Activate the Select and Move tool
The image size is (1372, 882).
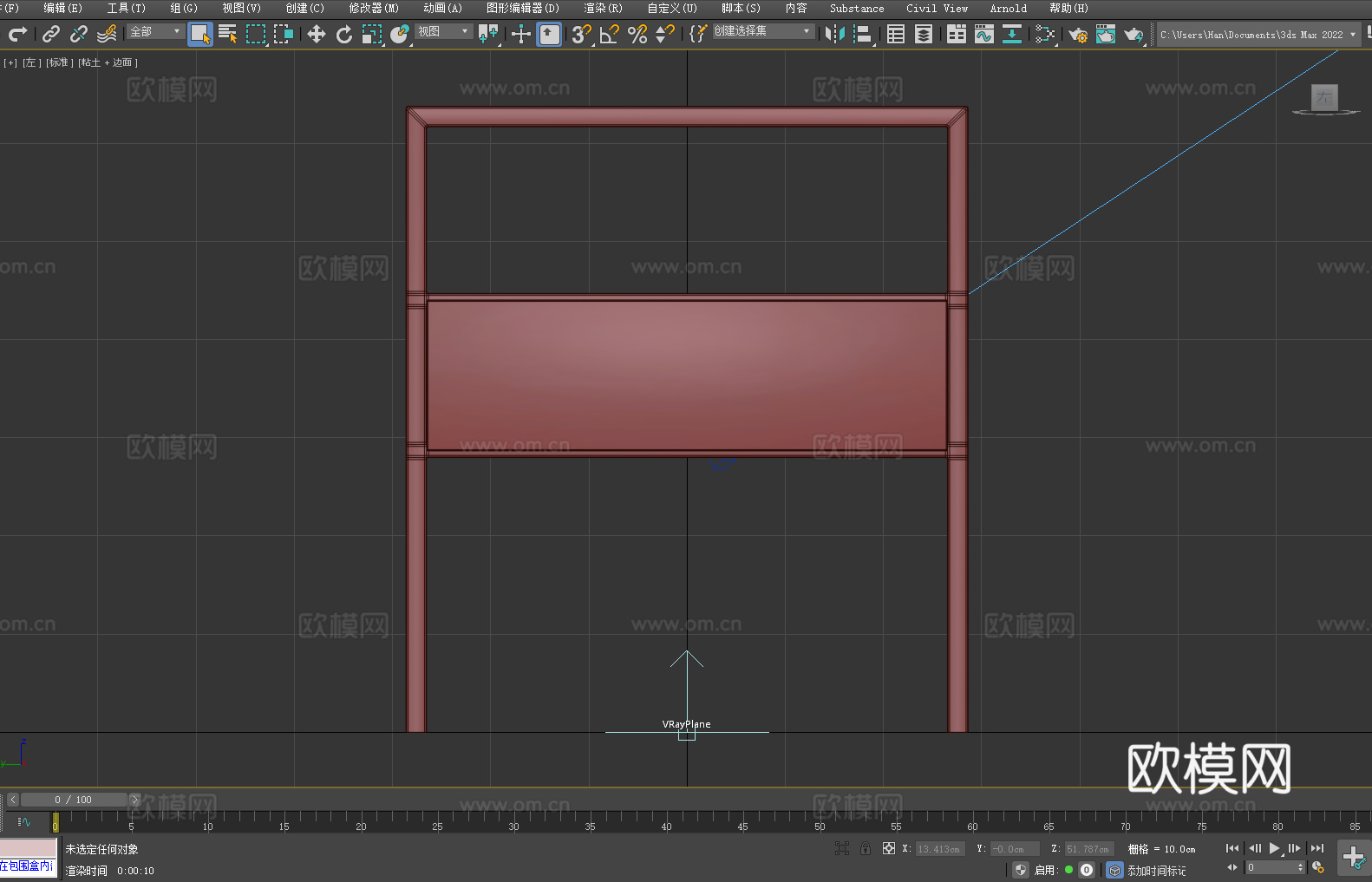317,35
